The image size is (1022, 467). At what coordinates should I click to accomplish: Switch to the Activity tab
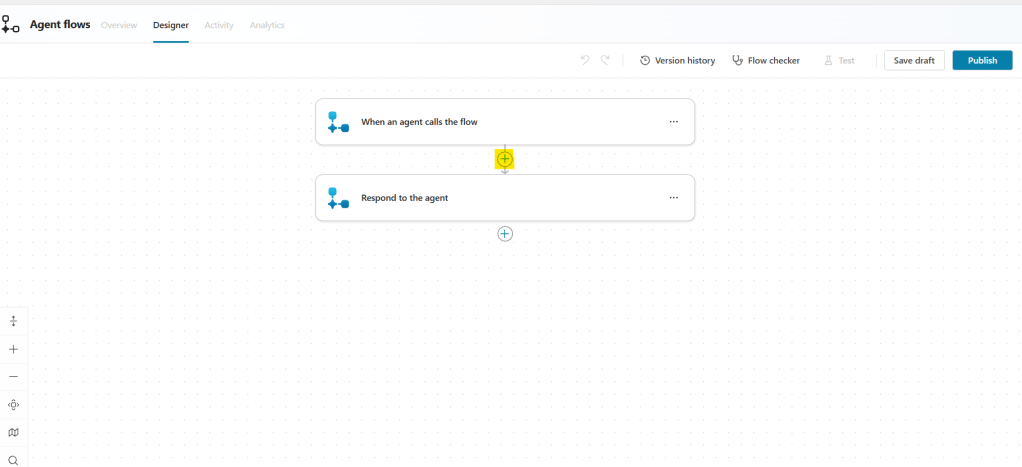pos(219,25)
